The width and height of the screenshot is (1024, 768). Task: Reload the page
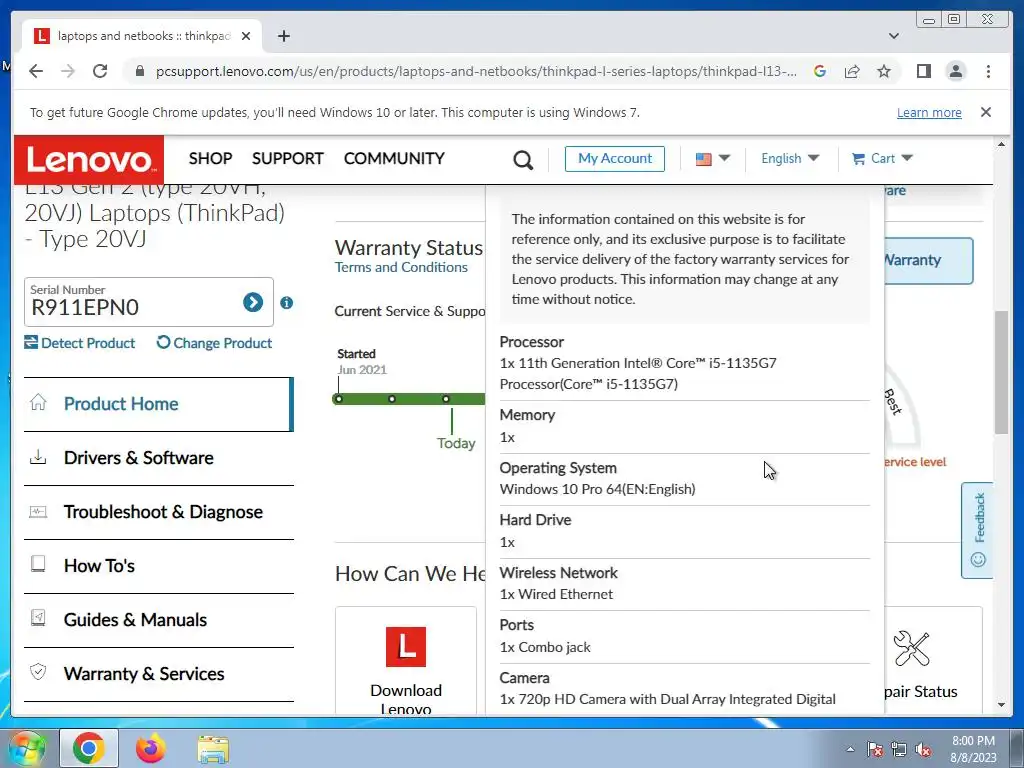[x=100, y=71]
